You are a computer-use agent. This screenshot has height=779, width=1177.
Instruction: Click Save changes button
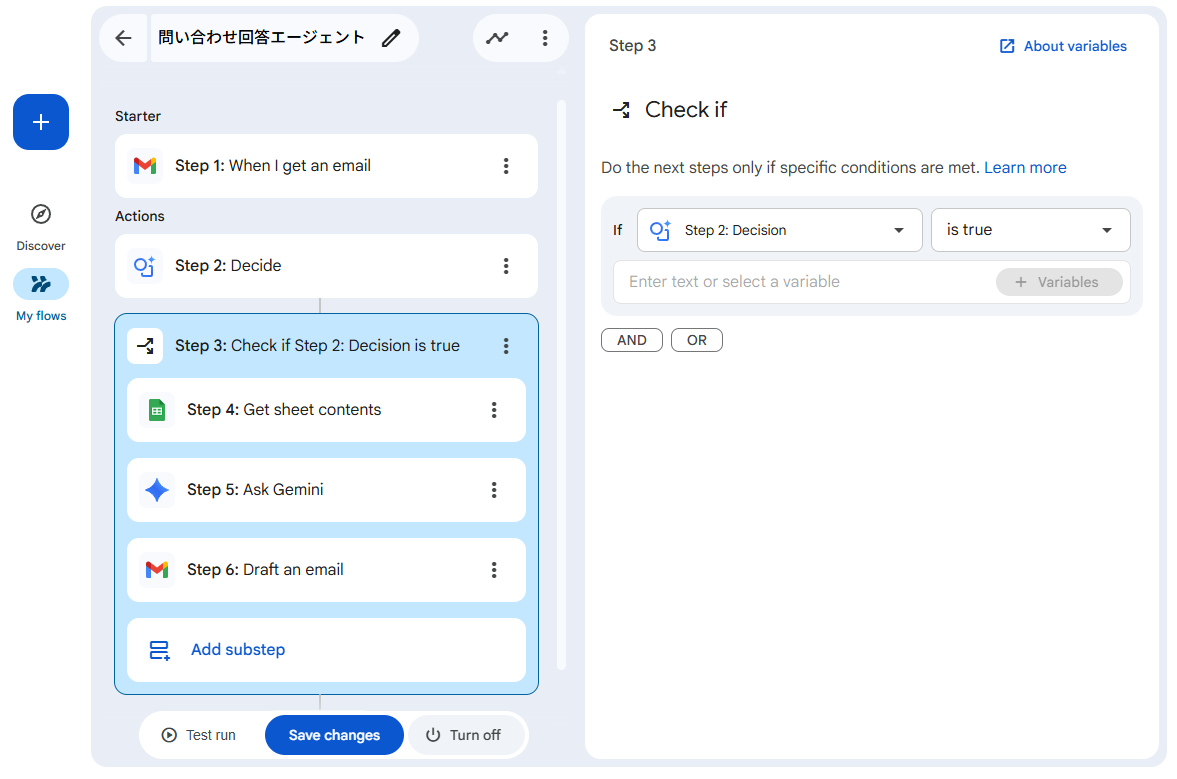click(334, 735)
